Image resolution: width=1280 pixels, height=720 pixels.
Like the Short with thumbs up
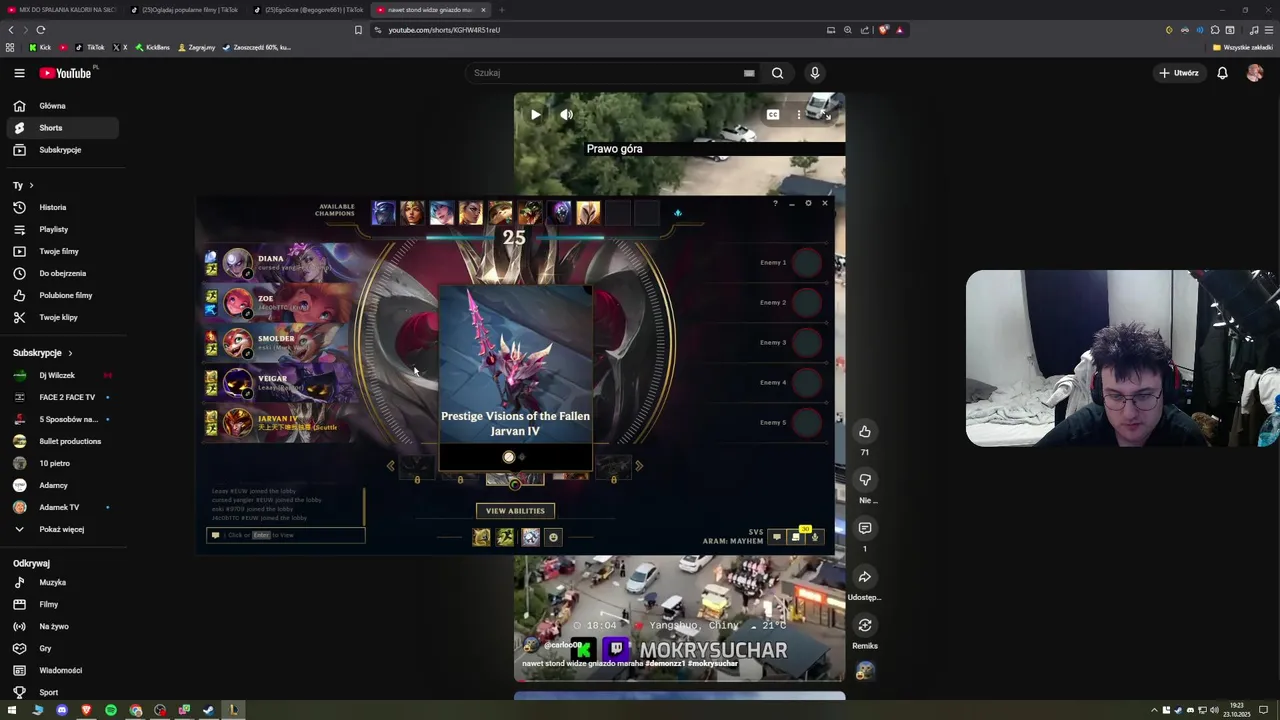click(865, 432)
